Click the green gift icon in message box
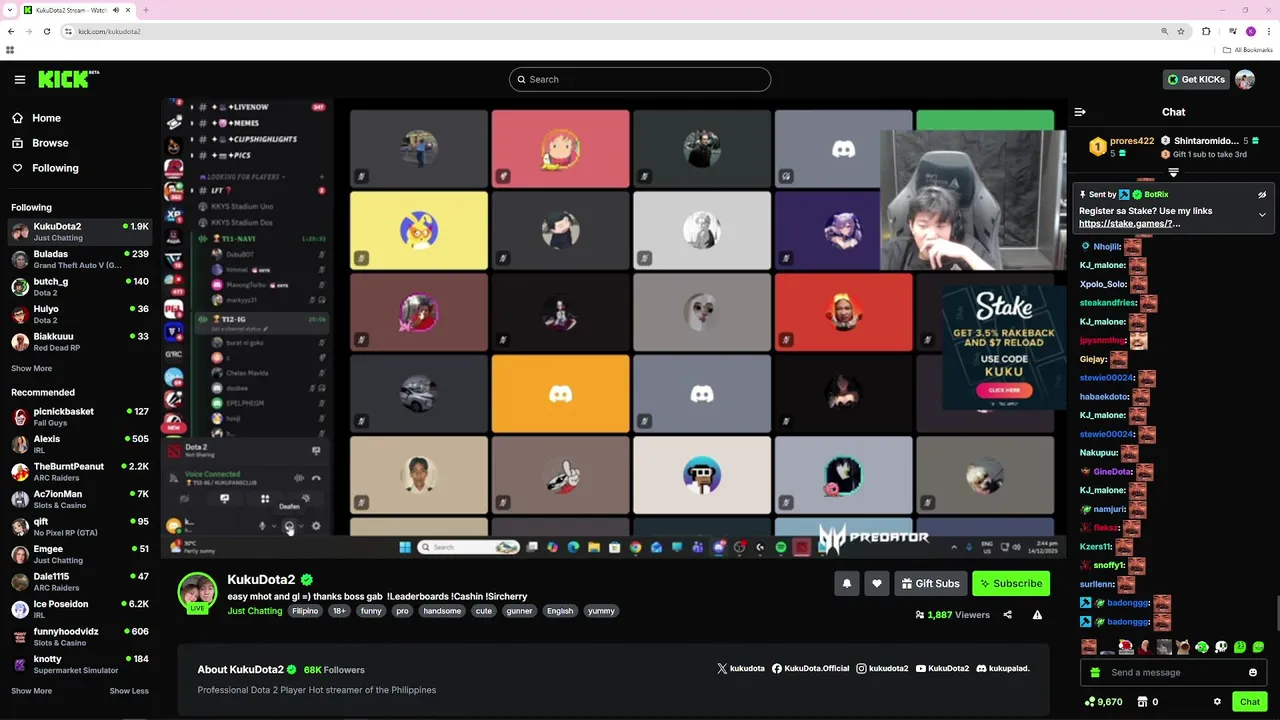The image size is (1280, 720). [1095, 673]
